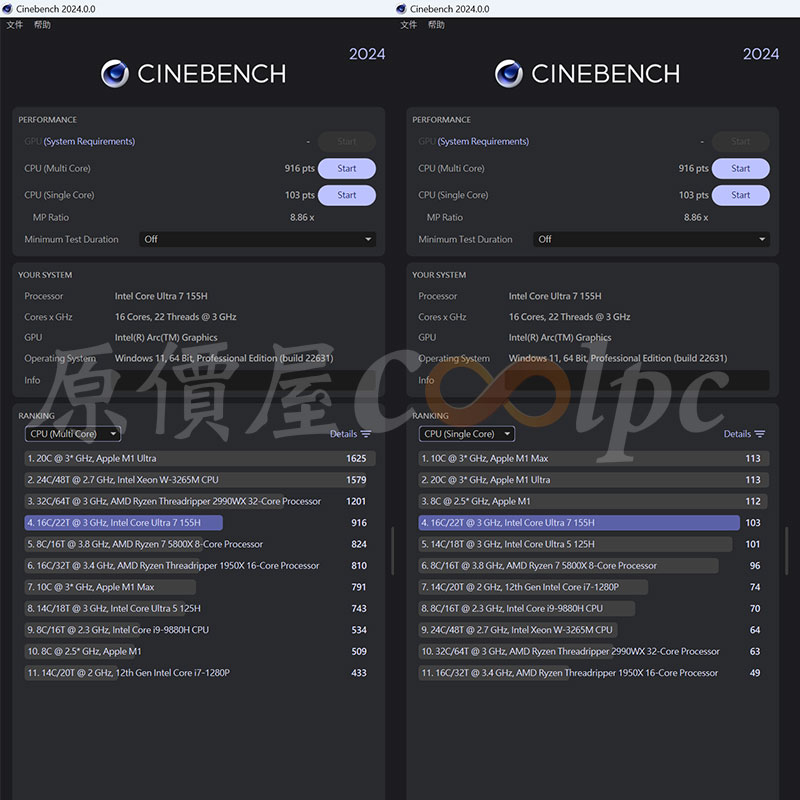Open 文件 menu in right Cinebench window
The width and height of the screenshot is (800, 800).
(408, 24)
